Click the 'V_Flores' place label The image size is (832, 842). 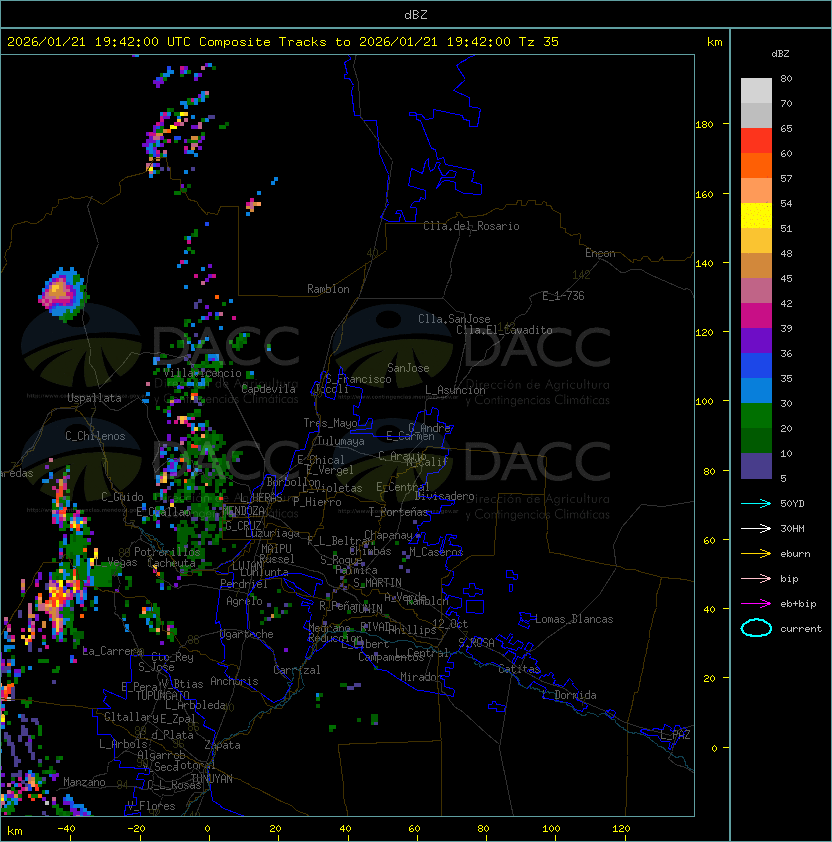(151, 806)
